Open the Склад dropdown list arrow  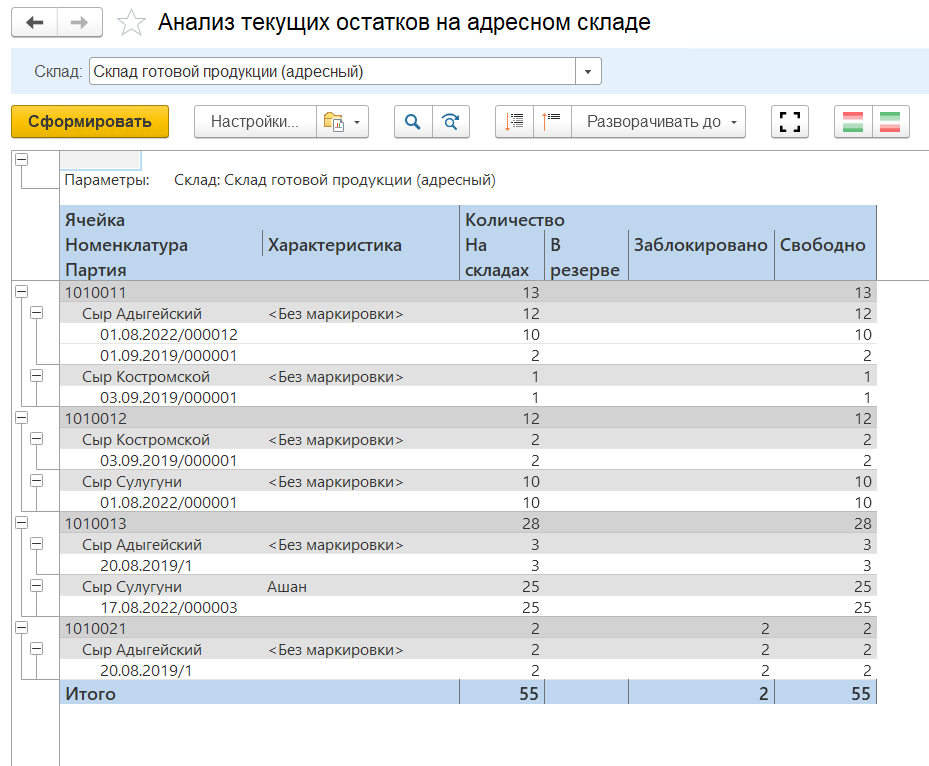tap(588, 72)
